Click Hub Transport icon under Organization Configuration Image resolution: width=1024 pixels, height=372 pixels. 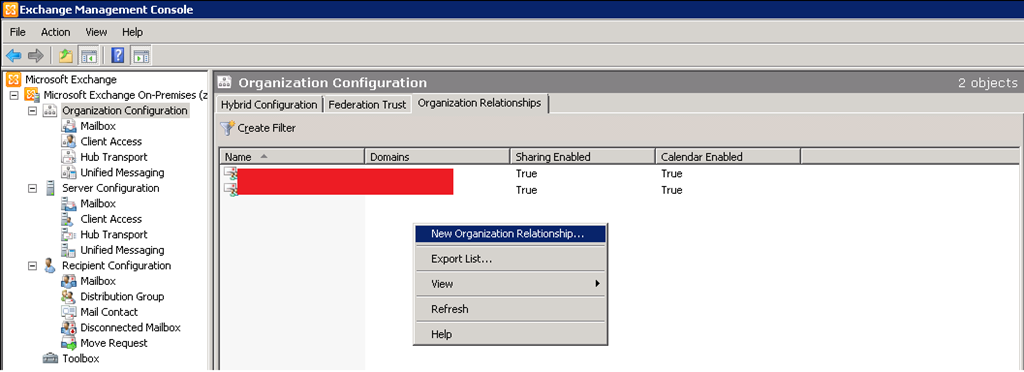tap(69, 157)
